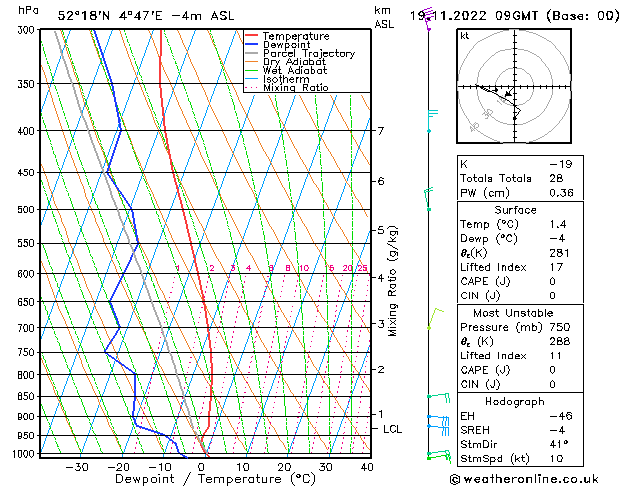This screenshot has width=629, height=486.
Task: Toggle the Parcel Trajectory legend entry
Action: [308, 54]
